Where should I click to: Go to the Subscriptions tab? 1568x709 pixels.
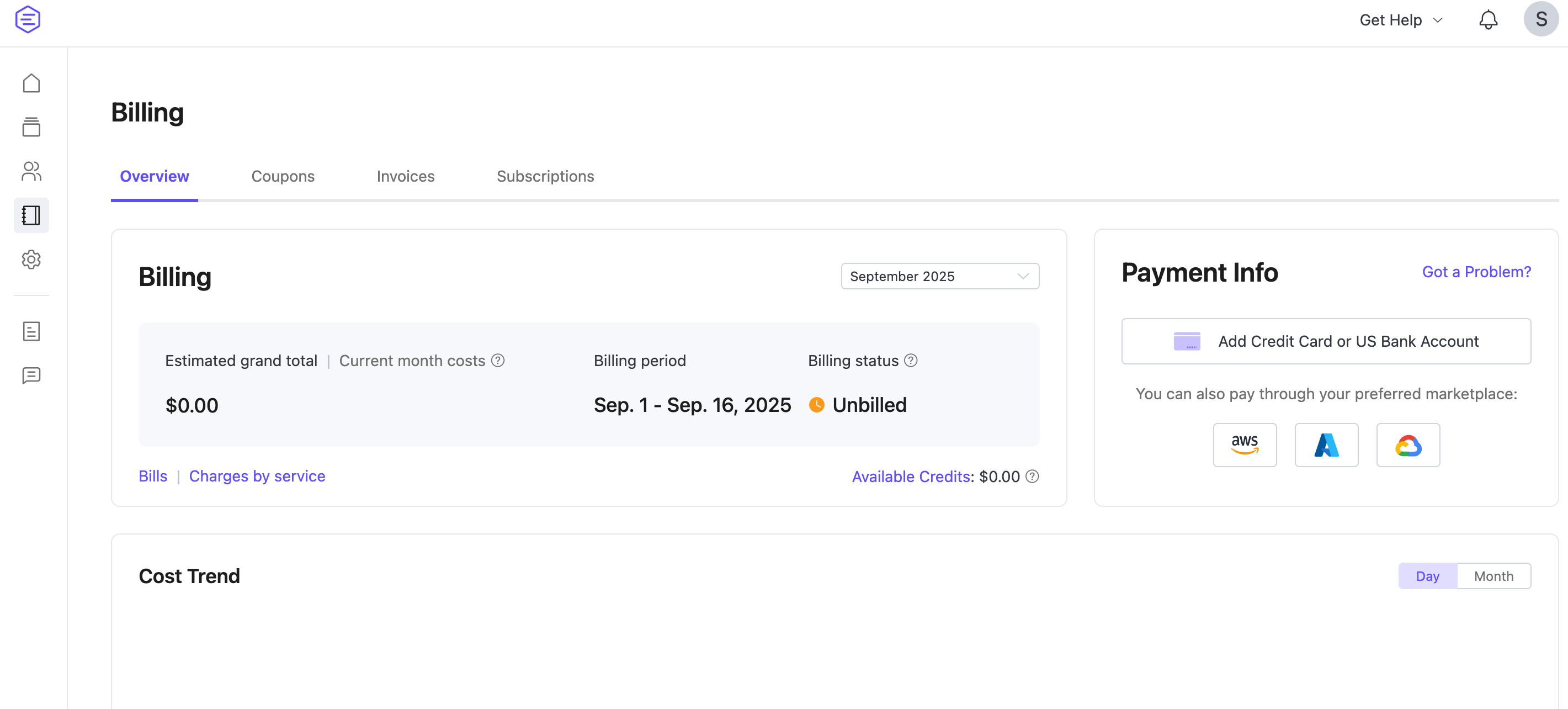coord(545,176)
